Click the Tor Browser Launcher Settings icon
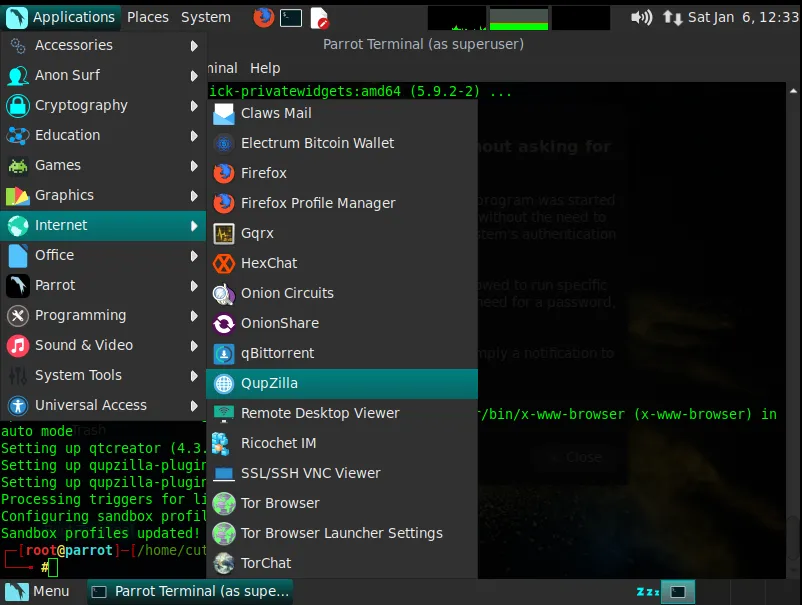This screenshot has width=802, height=605. (224, 533)
